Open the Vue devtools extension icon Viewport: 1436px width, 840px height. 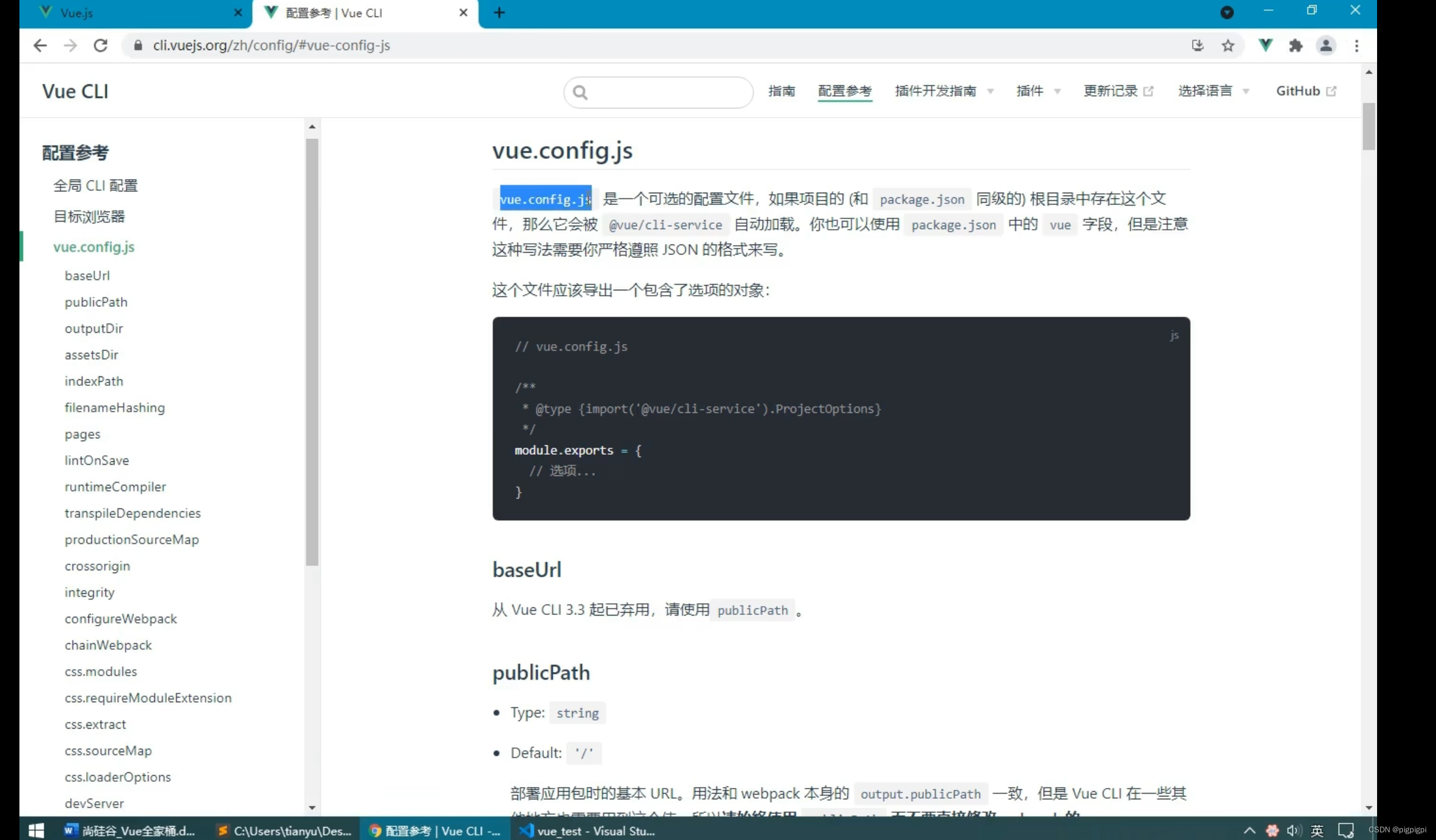click(x=1265, y=45)
